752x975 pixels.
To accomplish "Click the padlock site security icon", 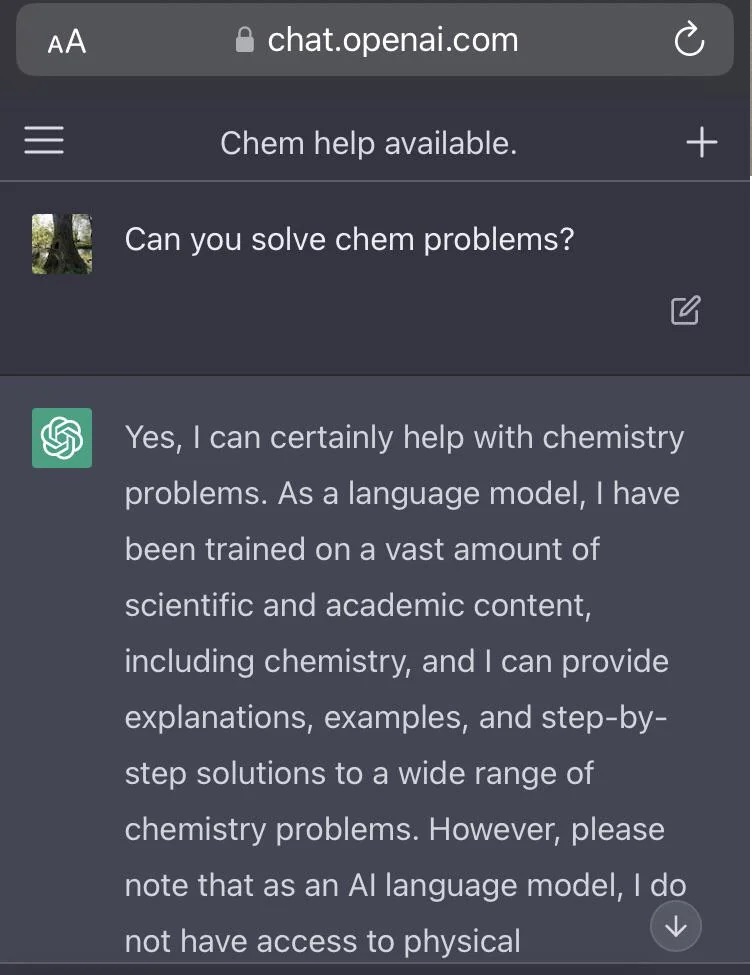I will coord(244,40).
